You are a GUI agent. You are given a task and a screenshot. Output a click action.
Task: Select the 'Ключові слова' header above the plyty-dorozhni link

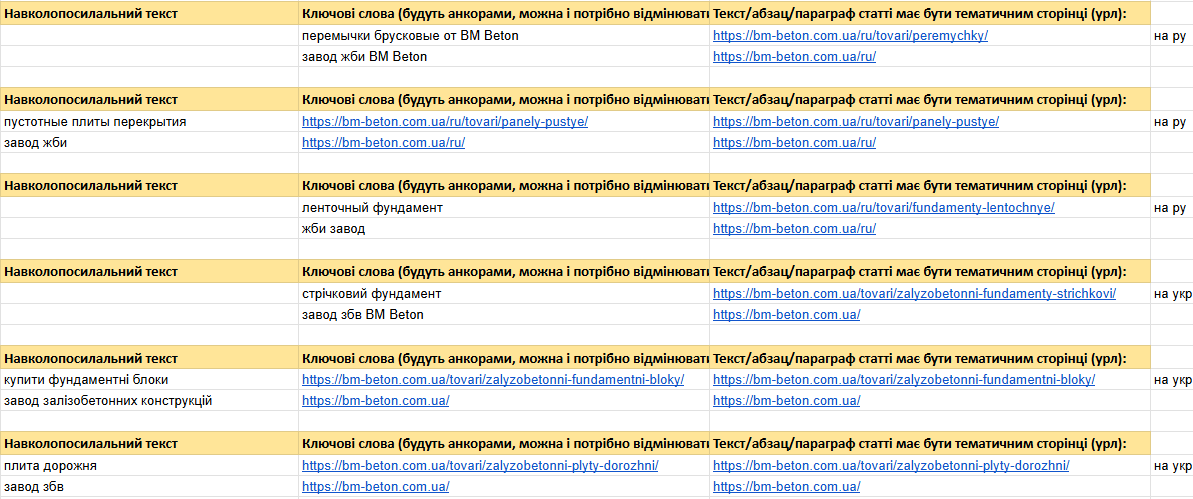(x=504, y=443)
